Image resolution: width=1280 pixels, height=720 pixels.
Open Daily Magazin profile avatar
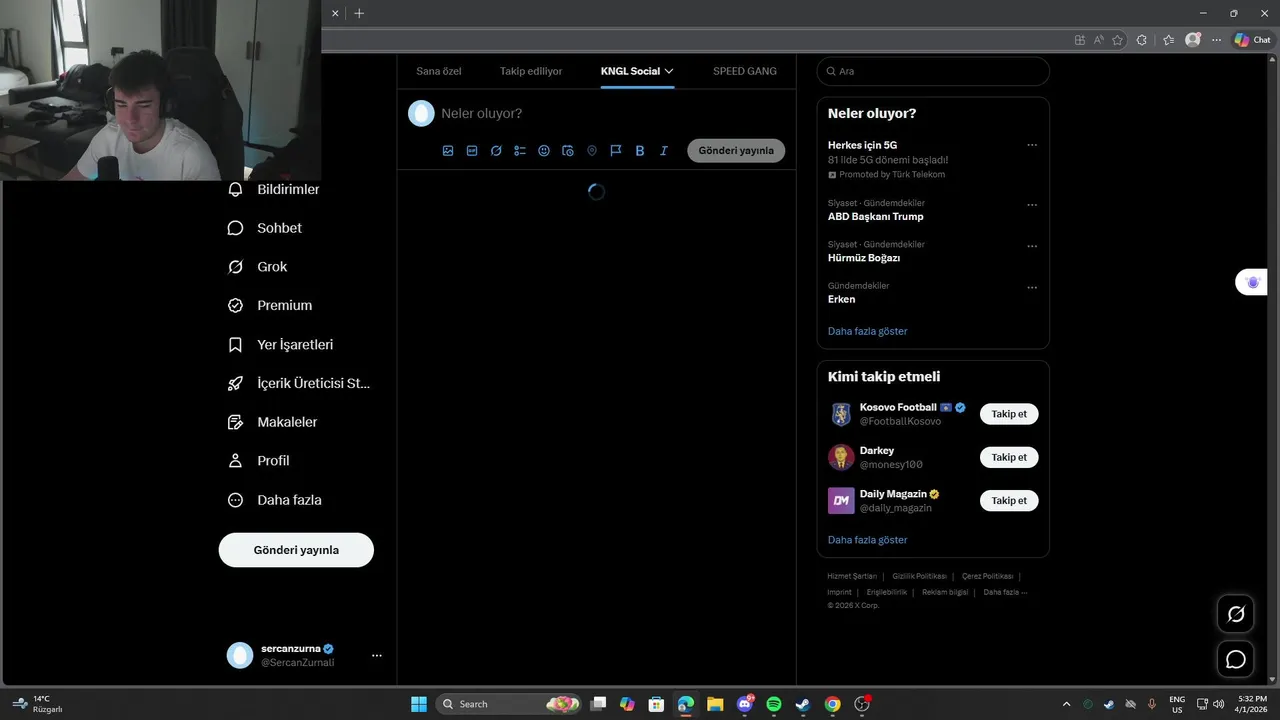pos(841,500)
